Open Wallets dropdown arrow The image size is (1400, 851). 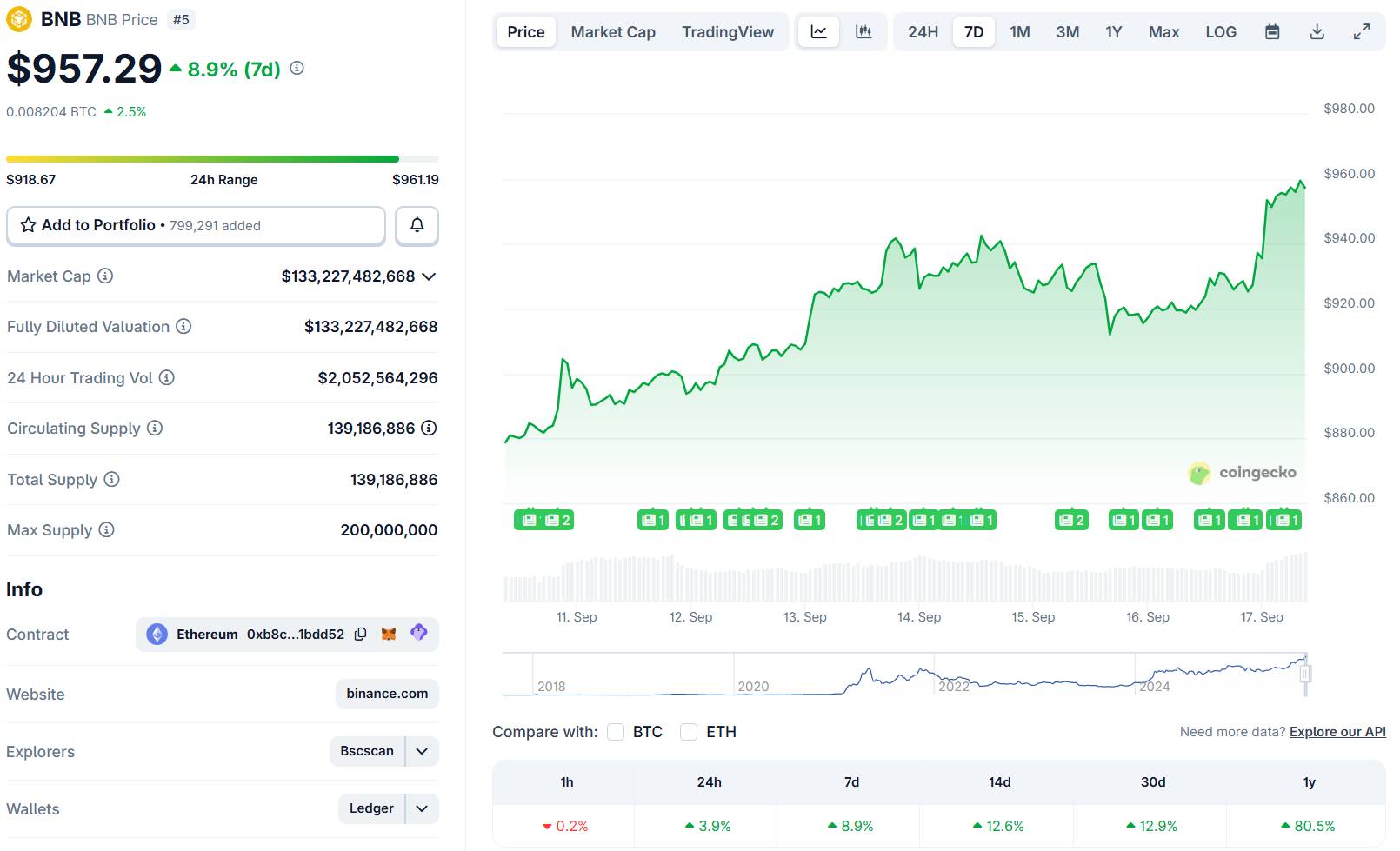point(422,808)
